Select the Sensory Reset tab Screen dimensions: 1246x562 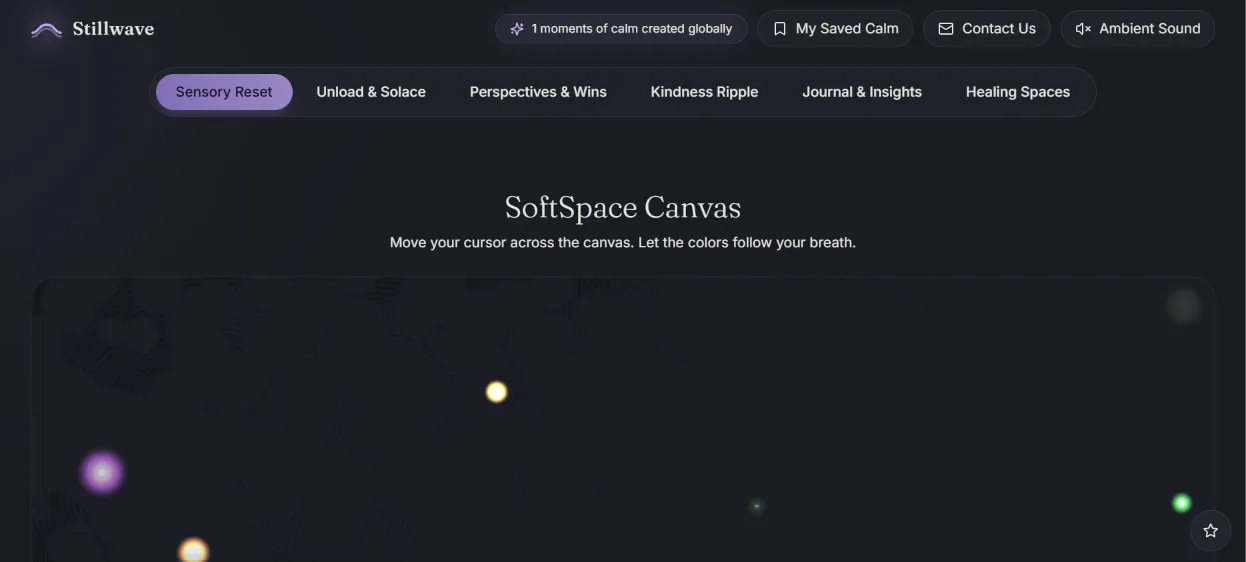224,92
